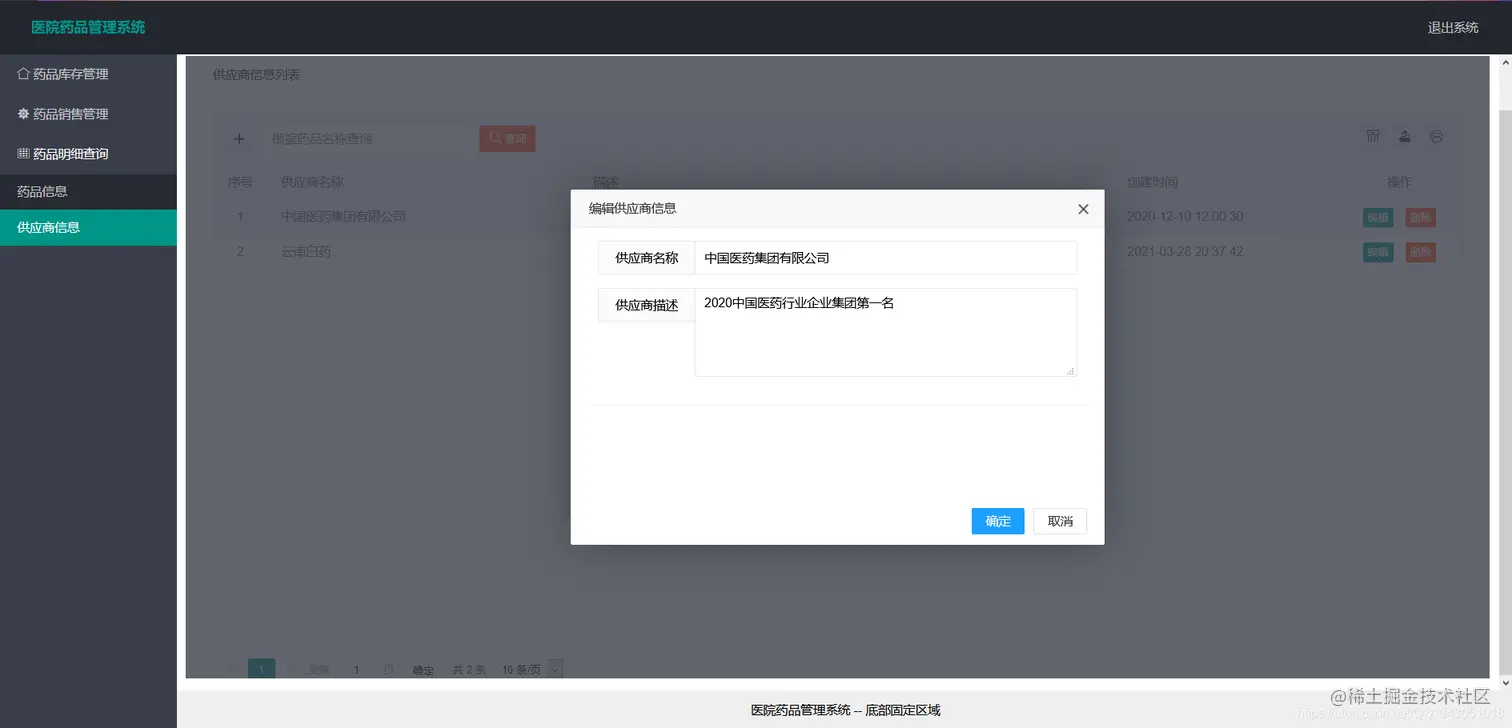Close the 编辑供应商信息 dialog
This screenshot has width=1512, height=728.
click(1083, 209)
